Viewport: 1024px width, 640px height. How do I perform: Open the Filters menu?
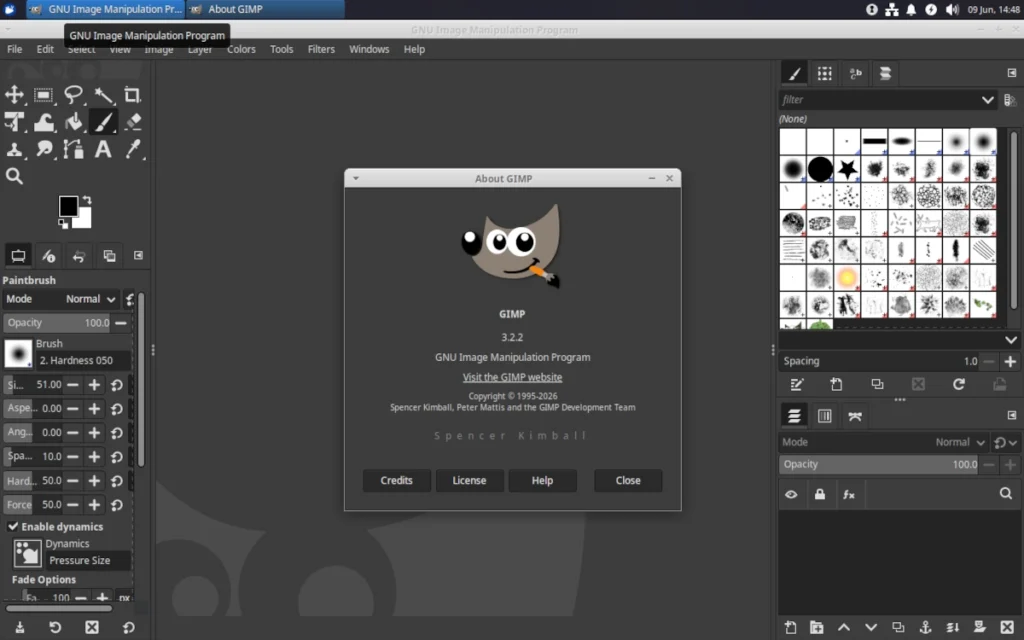point(321,49)
